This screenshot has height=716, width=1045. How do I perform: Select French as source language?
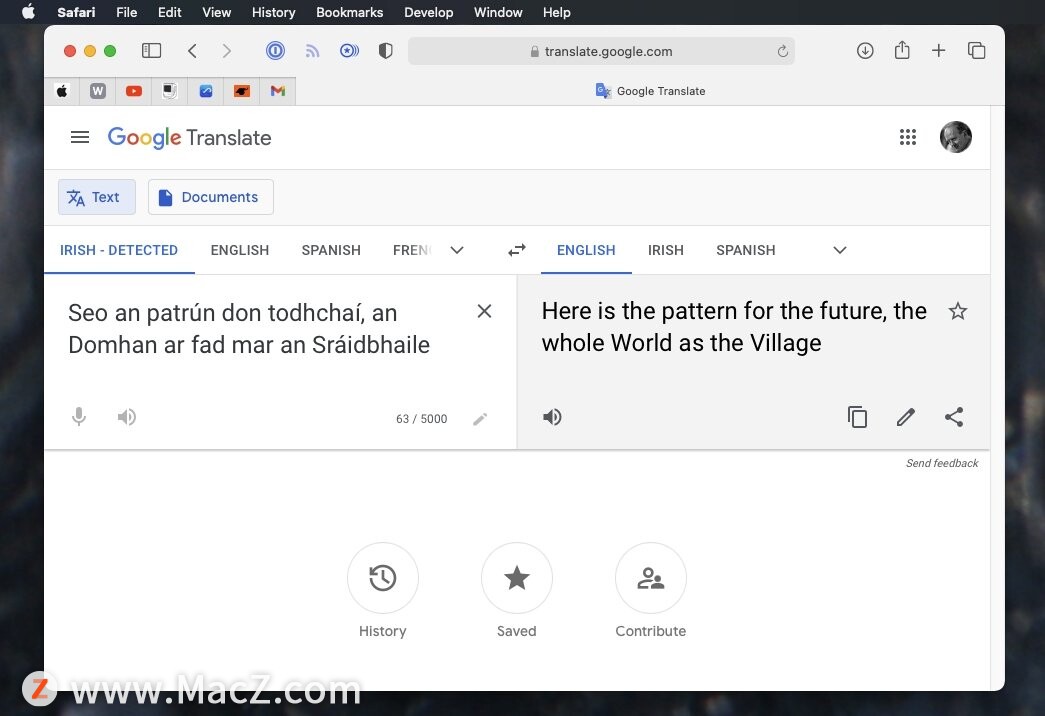413,250
